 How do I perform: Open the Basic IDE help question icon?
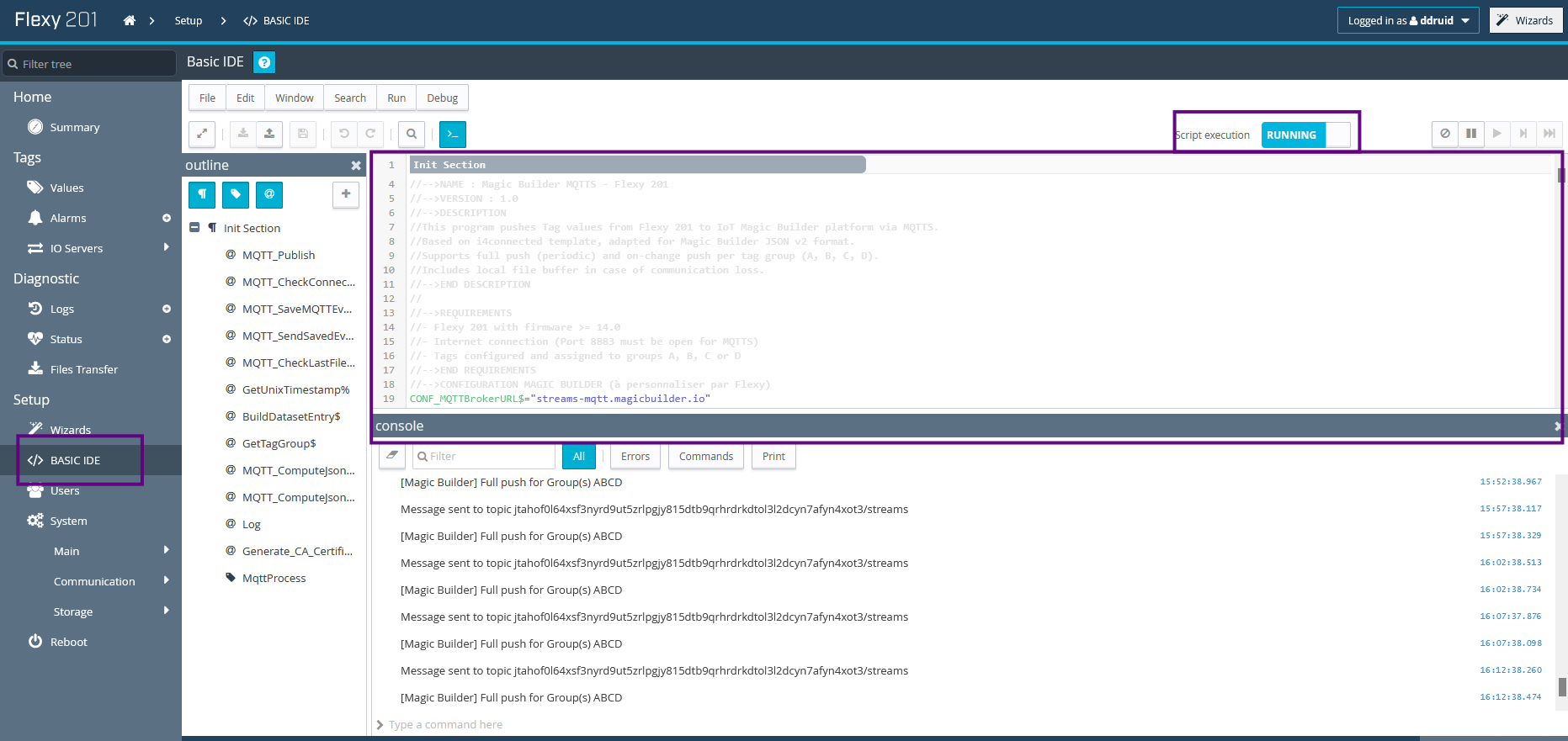264,62
